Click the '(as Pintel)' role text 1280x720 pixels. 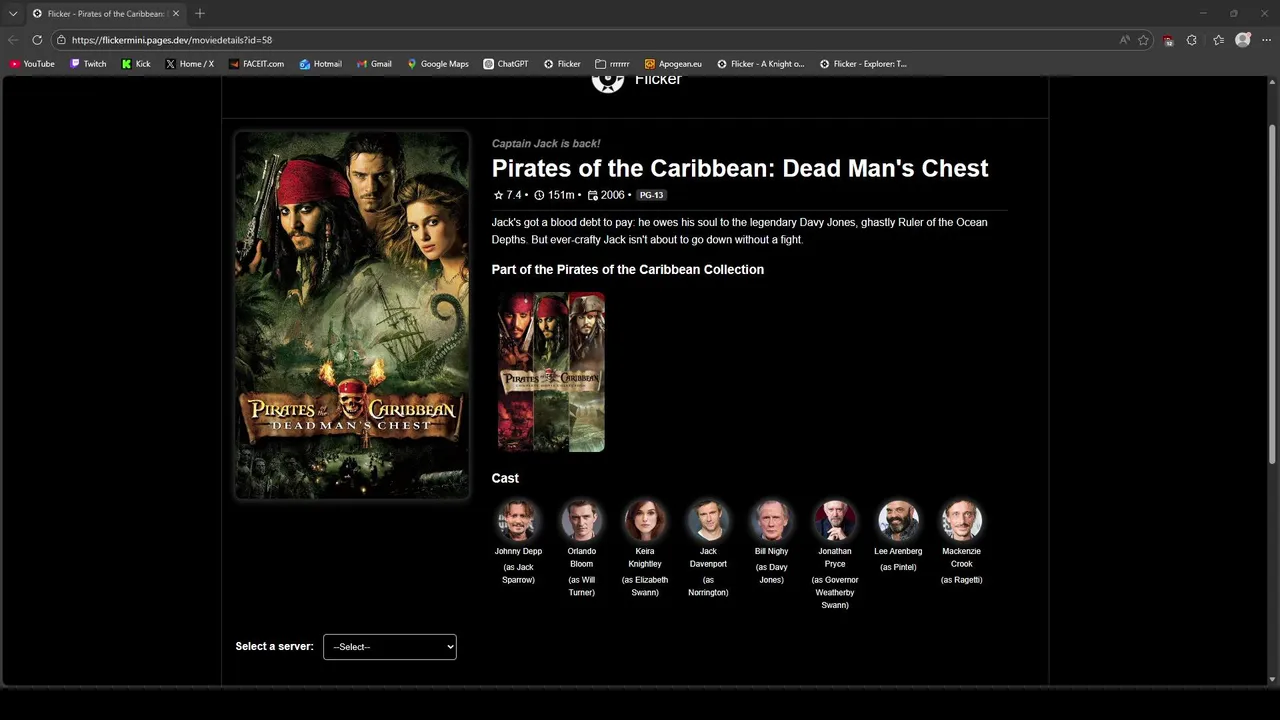(898, 567)
